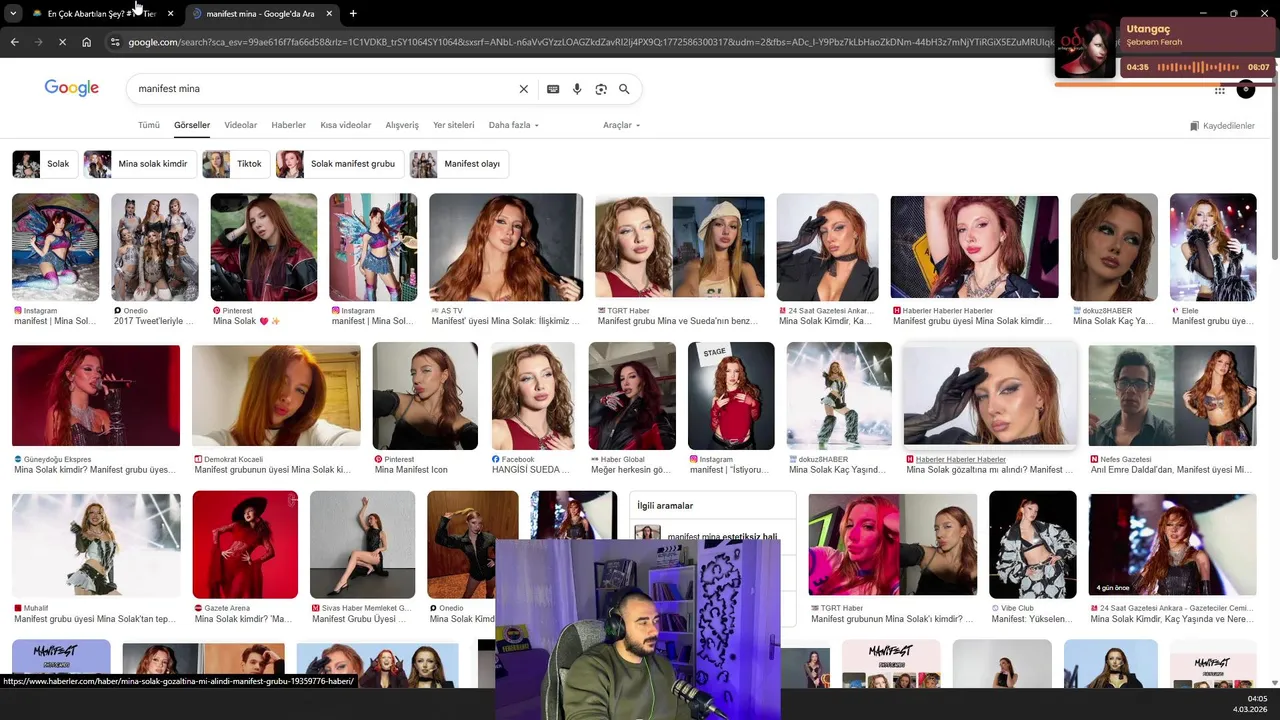Open Haberler 'Mina Solak kimdir' top-row thumbnail

point(974,247)
